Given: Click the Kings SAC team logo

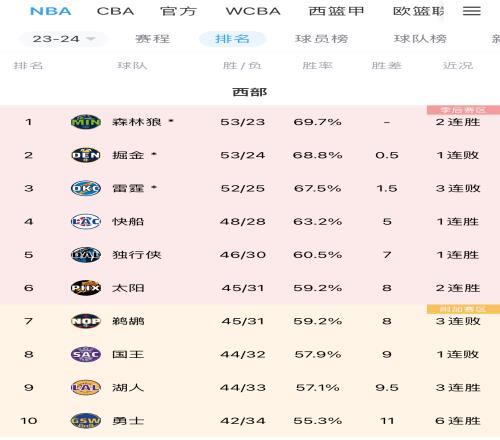Looking at the screenshot, I should tap(86, 354).
